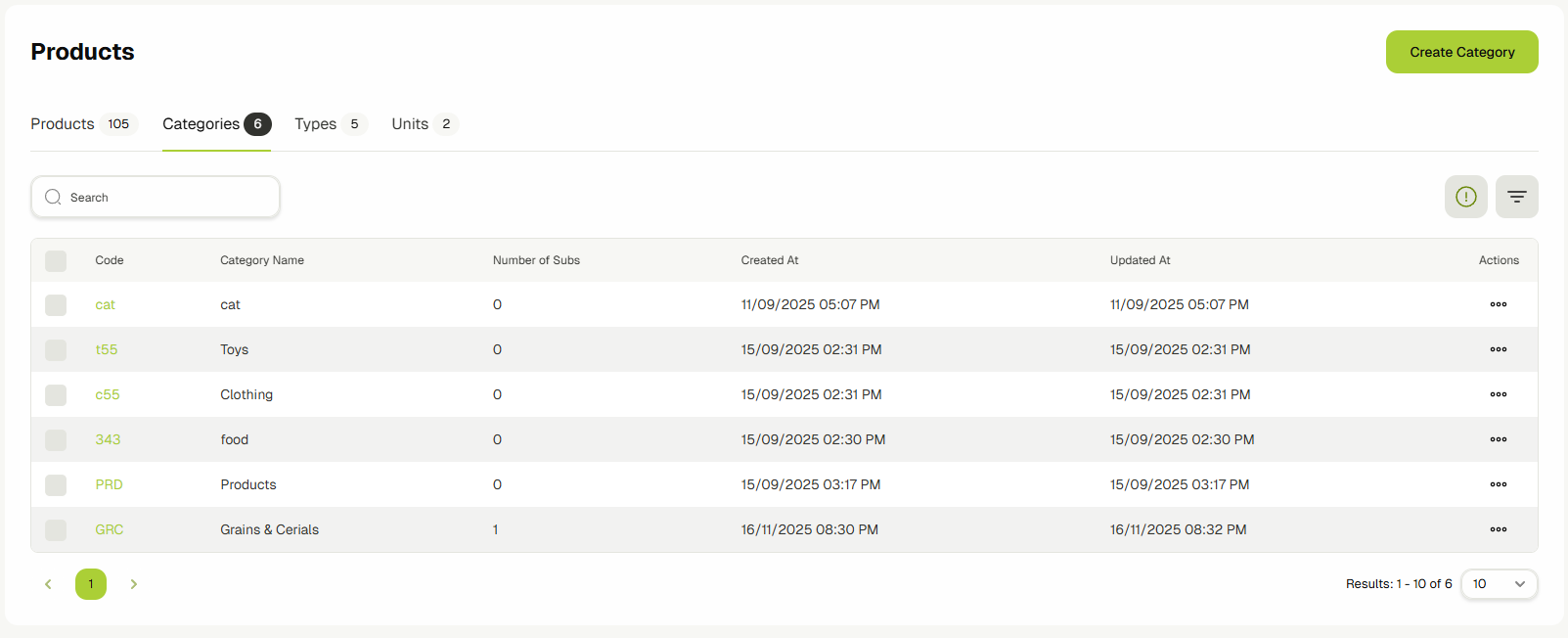Click the Create Category button

[1461, 52]
